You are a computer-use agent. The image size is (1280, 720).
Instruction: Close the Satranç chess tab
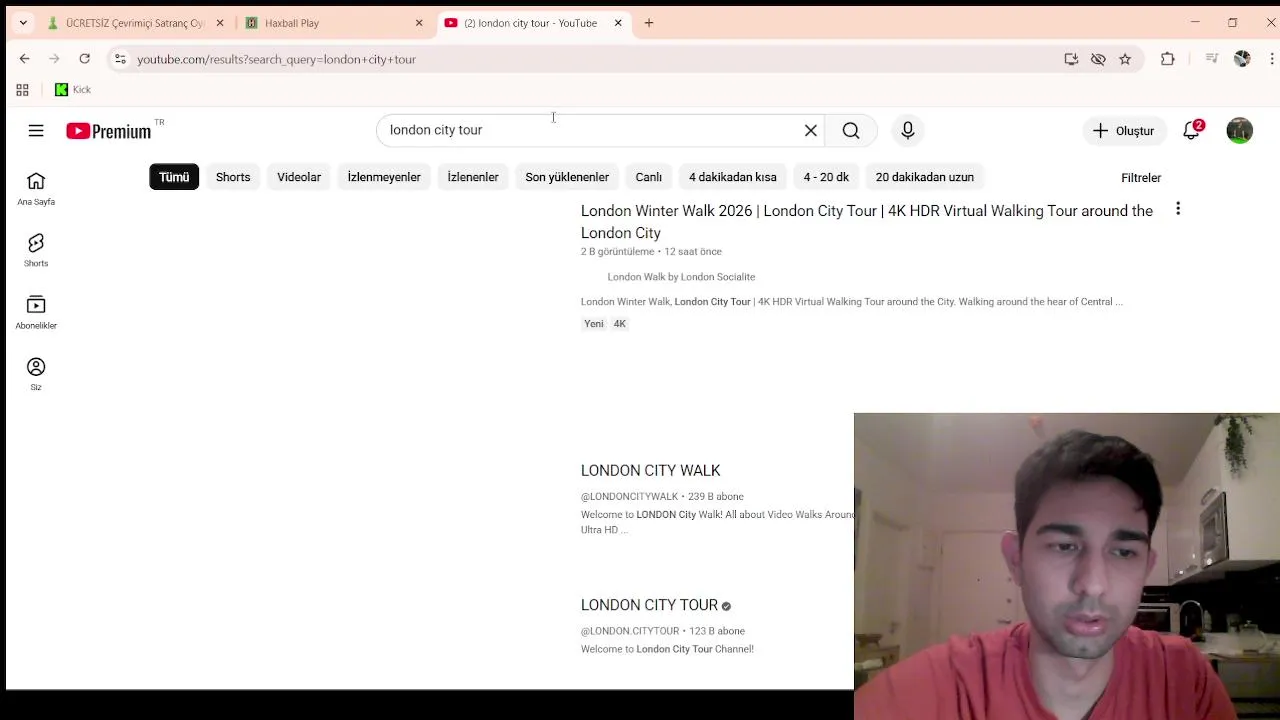(x=220, y=23)
